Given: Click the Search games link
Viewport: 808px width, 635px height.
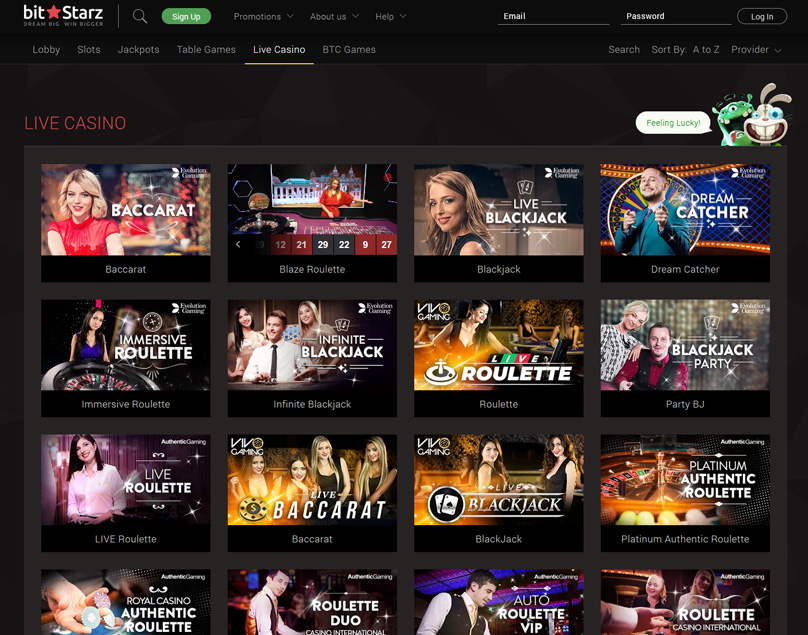Looking at the screenshot, I should [624, 49].
